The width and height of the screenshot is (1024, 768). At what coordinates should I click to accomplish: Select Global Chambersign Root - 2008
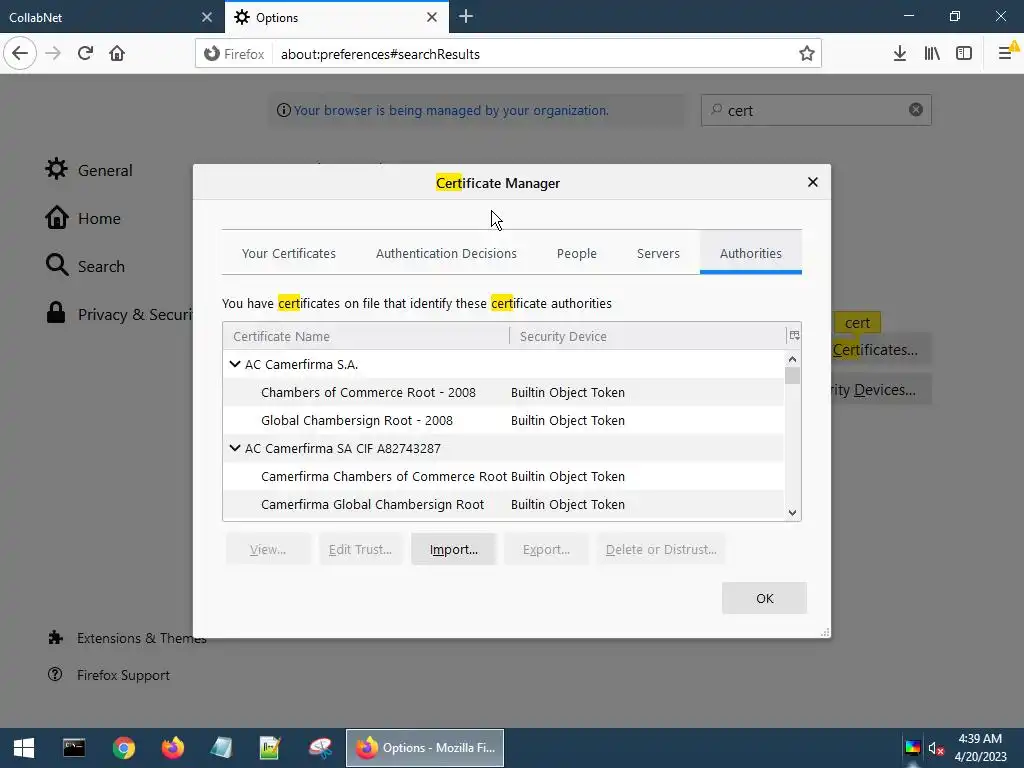(504, 420)
